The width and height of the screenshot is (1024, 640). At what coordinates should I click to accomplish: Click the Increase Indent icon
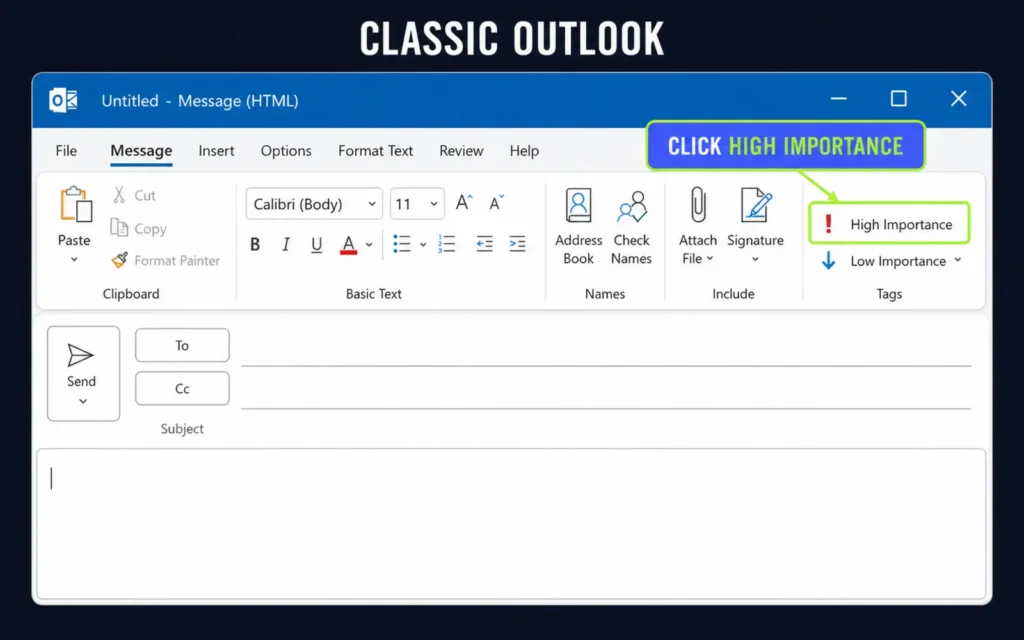tap(517, 244)
